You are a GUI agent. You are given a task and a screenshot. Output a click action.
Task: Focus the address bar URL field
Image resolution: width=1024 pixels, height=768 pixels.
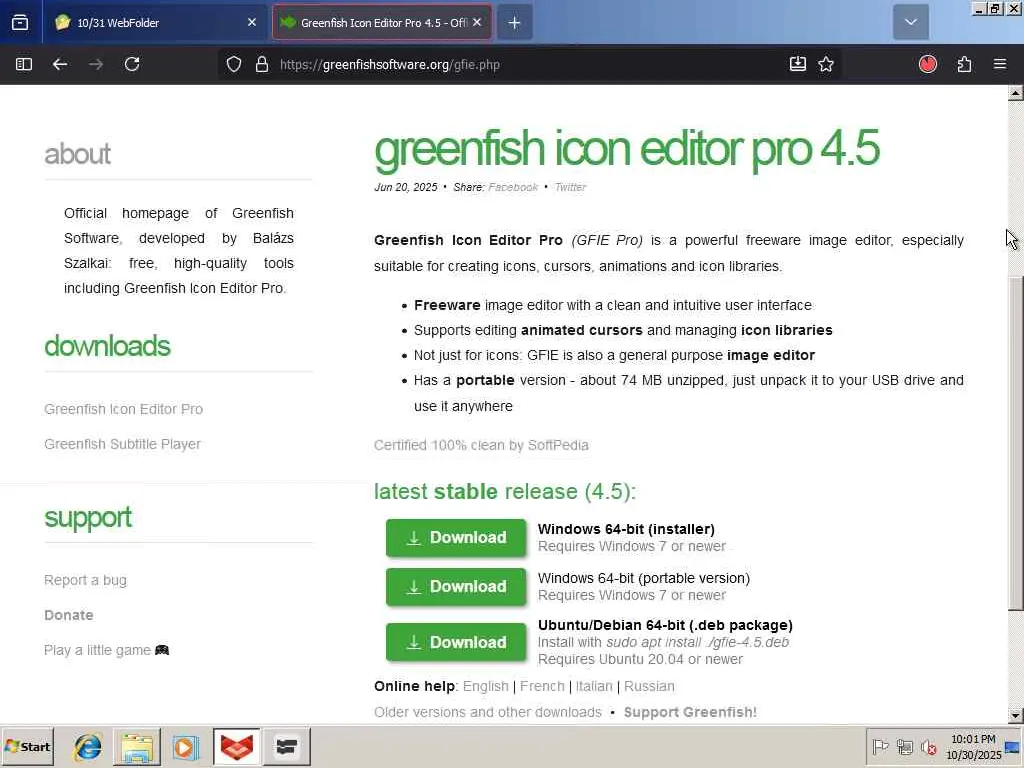(x=529, y=65)
